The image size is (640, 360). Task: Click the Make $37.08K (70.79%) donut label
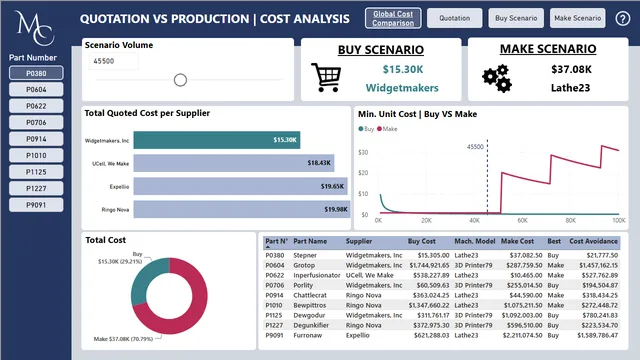123,339
